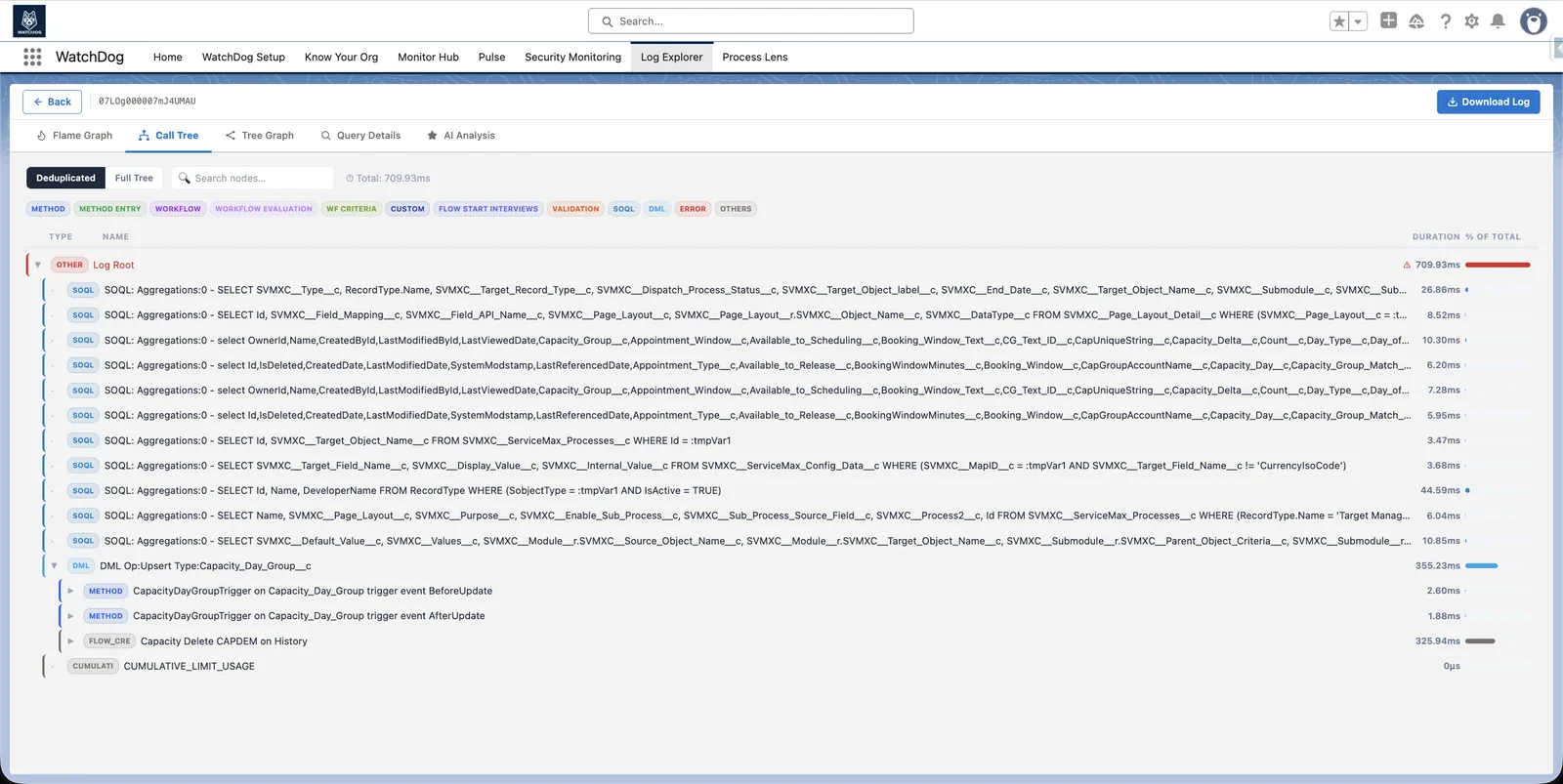Collapse the DML Upsert Capacity_Day_Group__c node
The width and height of the screenshot is (1563, 784).
54,566
